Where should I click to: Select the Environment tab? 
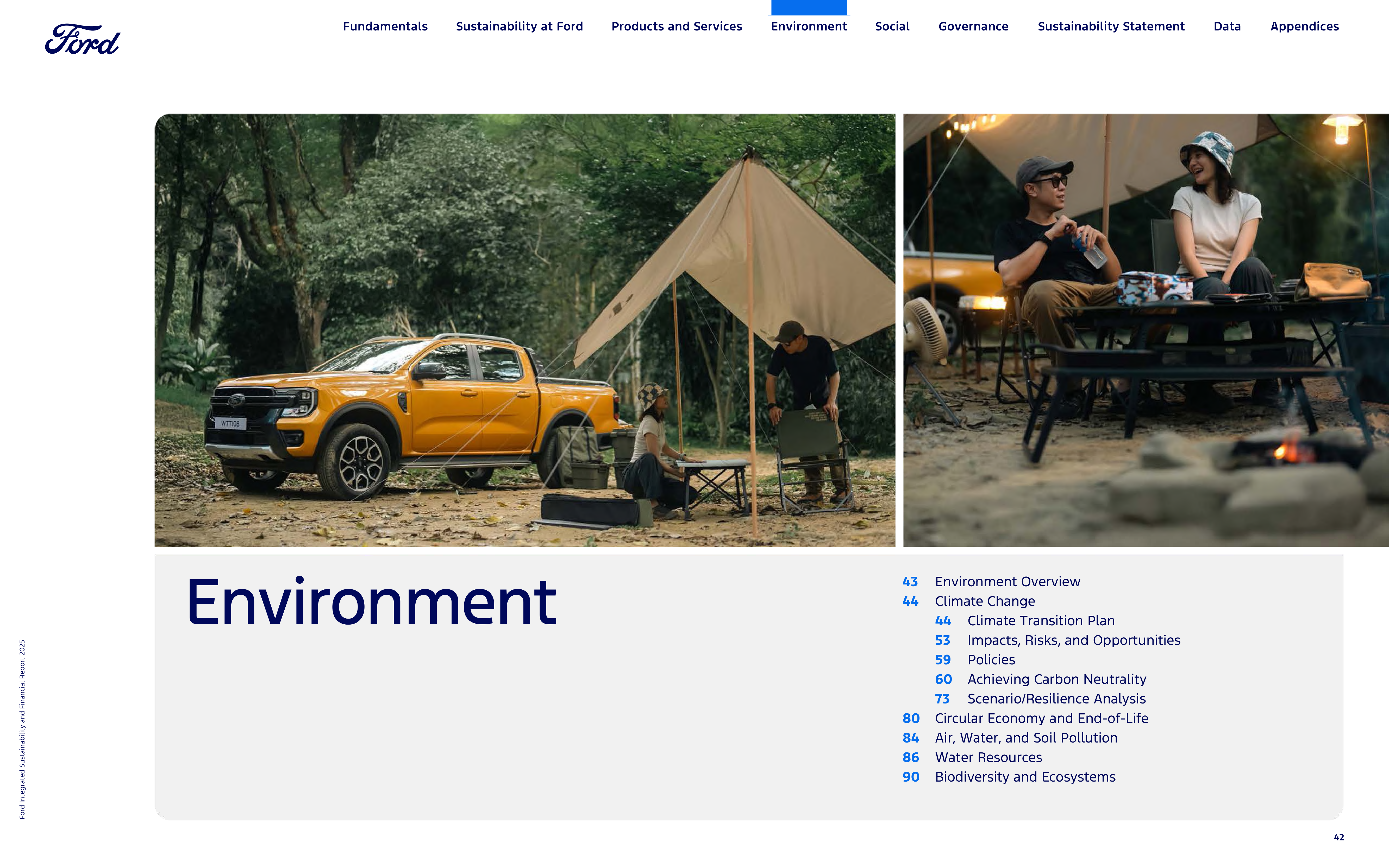click(x=809, y=26)
